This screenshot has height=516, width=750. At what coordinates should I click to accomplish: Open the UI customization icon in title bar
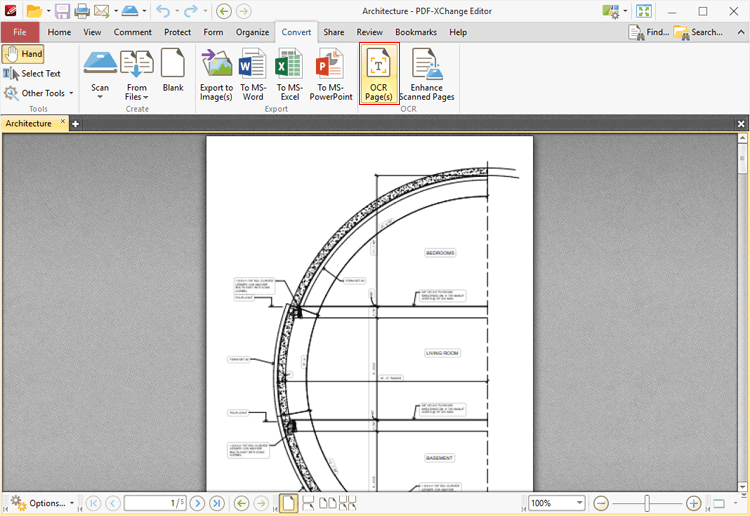coord(611,11)
